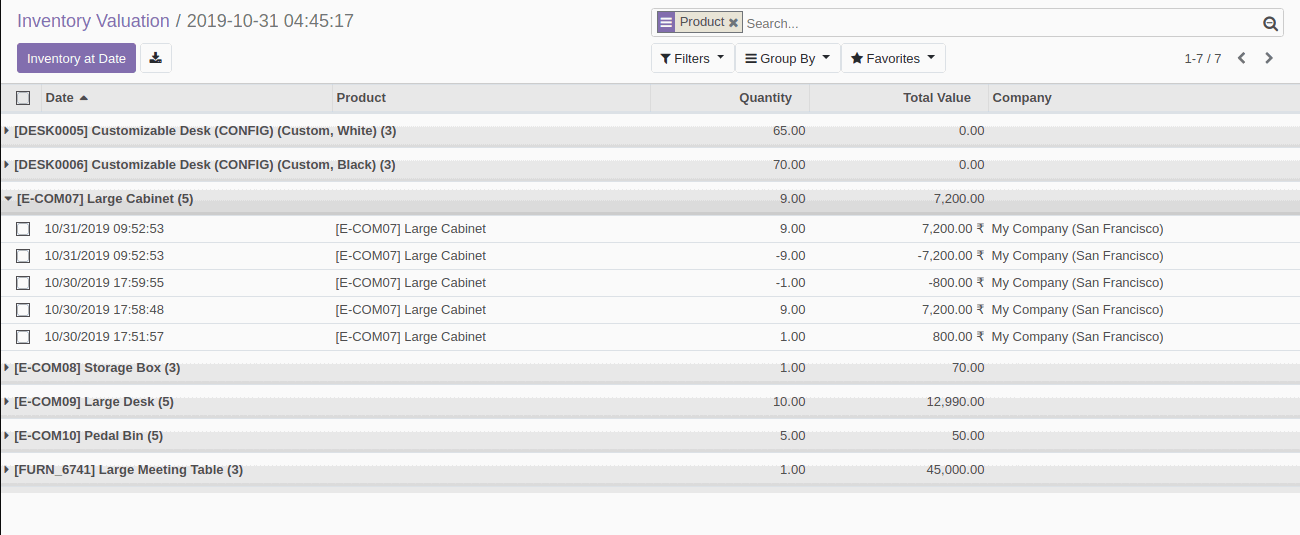Toggle the select-all header checkbox
Image resolution: width=1300 pixels, height=535 pixels.
click(x=23, y=98)
